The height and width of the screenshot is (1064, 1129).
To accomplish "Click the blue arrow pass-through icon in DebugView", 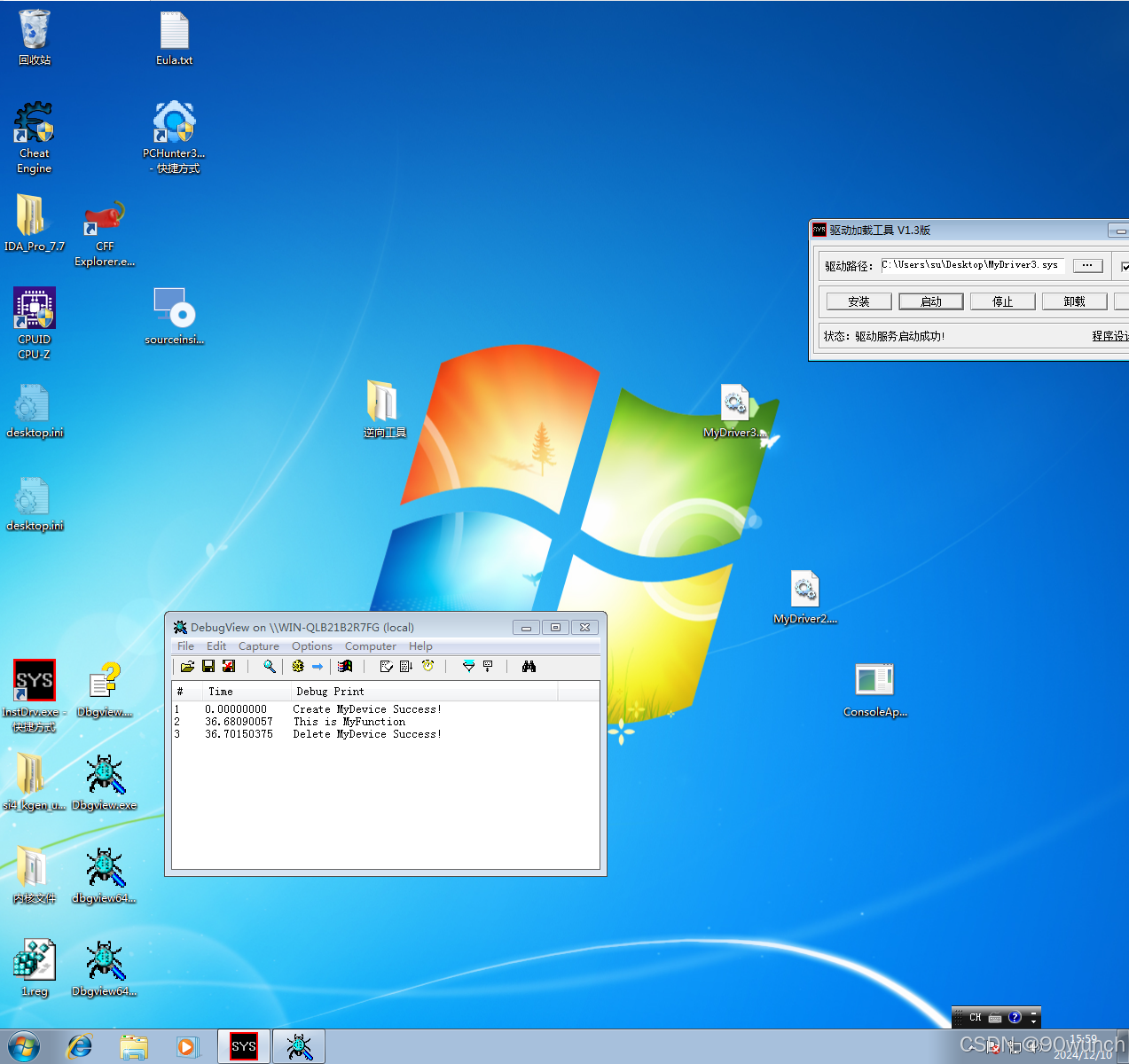I will (x=318, y=667).
